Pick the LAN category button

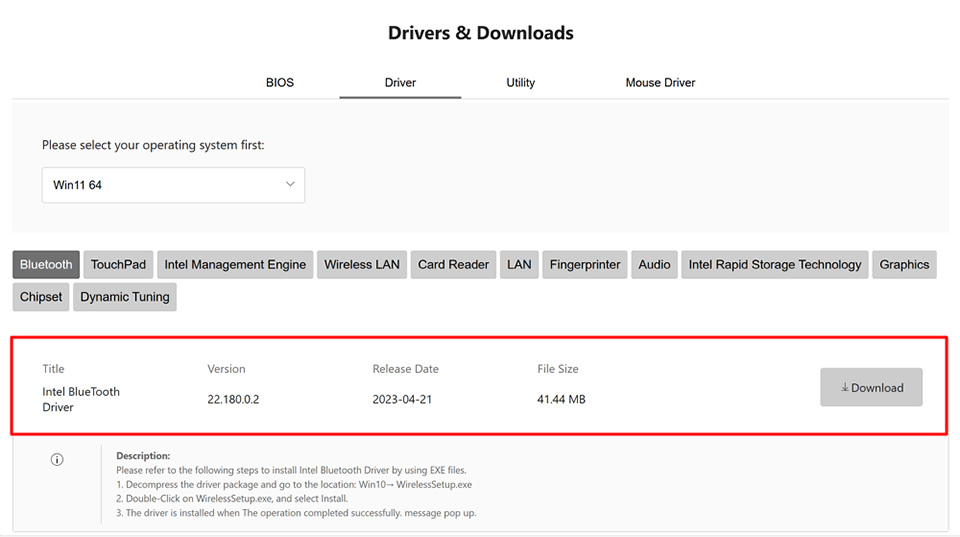[519, 265]
